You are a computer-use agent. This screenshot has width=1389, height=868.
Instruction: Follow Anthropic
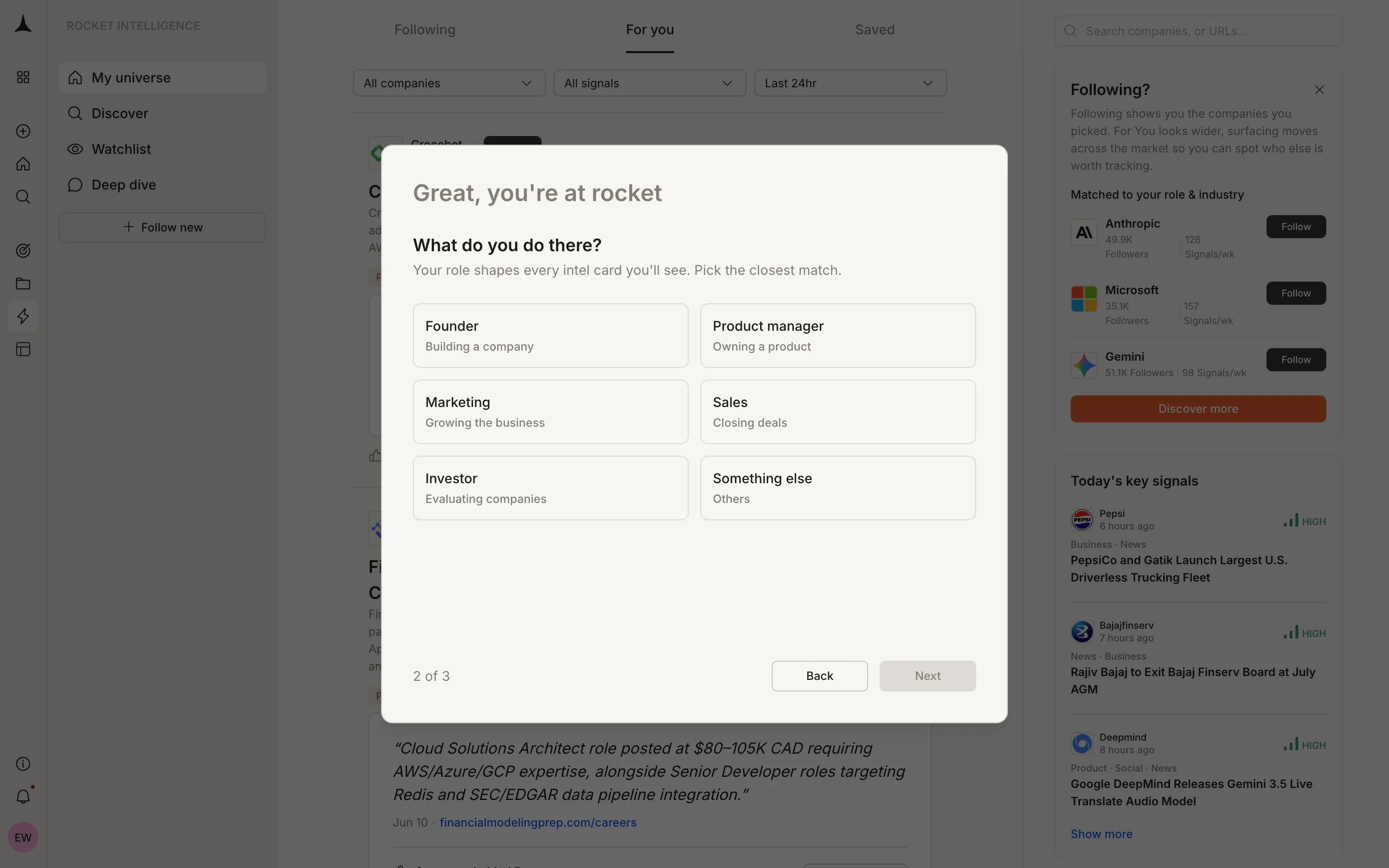(1296, 227)
